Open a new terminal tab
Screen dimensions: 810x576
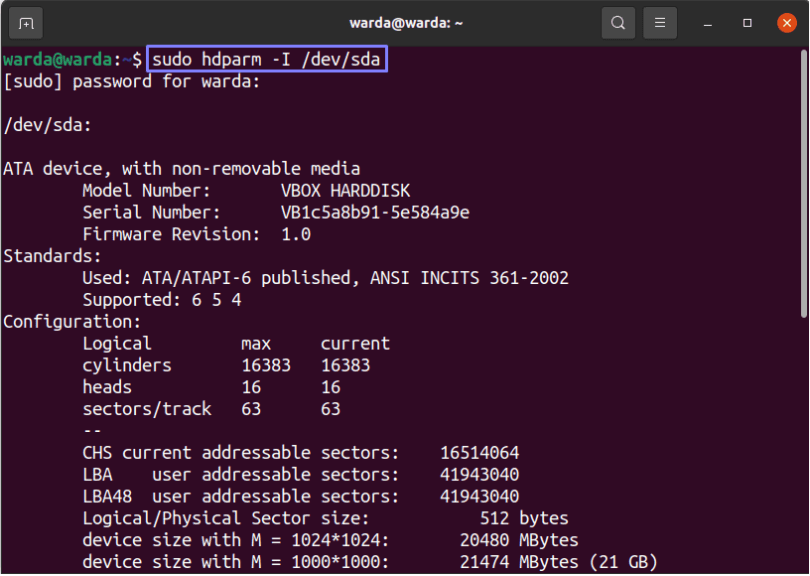[26, 23]
